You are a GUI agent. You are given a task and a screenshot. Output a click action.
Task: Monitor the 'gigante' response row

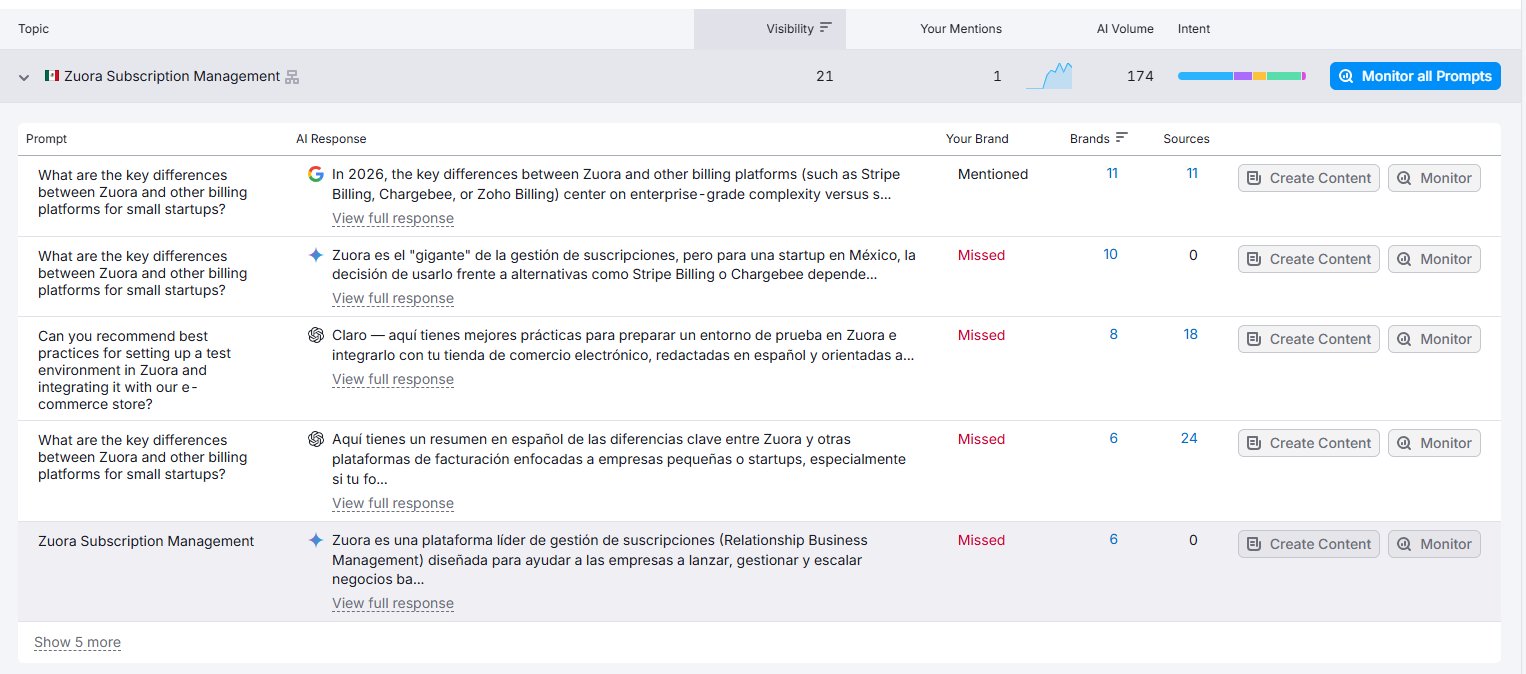click(1434, 259)
